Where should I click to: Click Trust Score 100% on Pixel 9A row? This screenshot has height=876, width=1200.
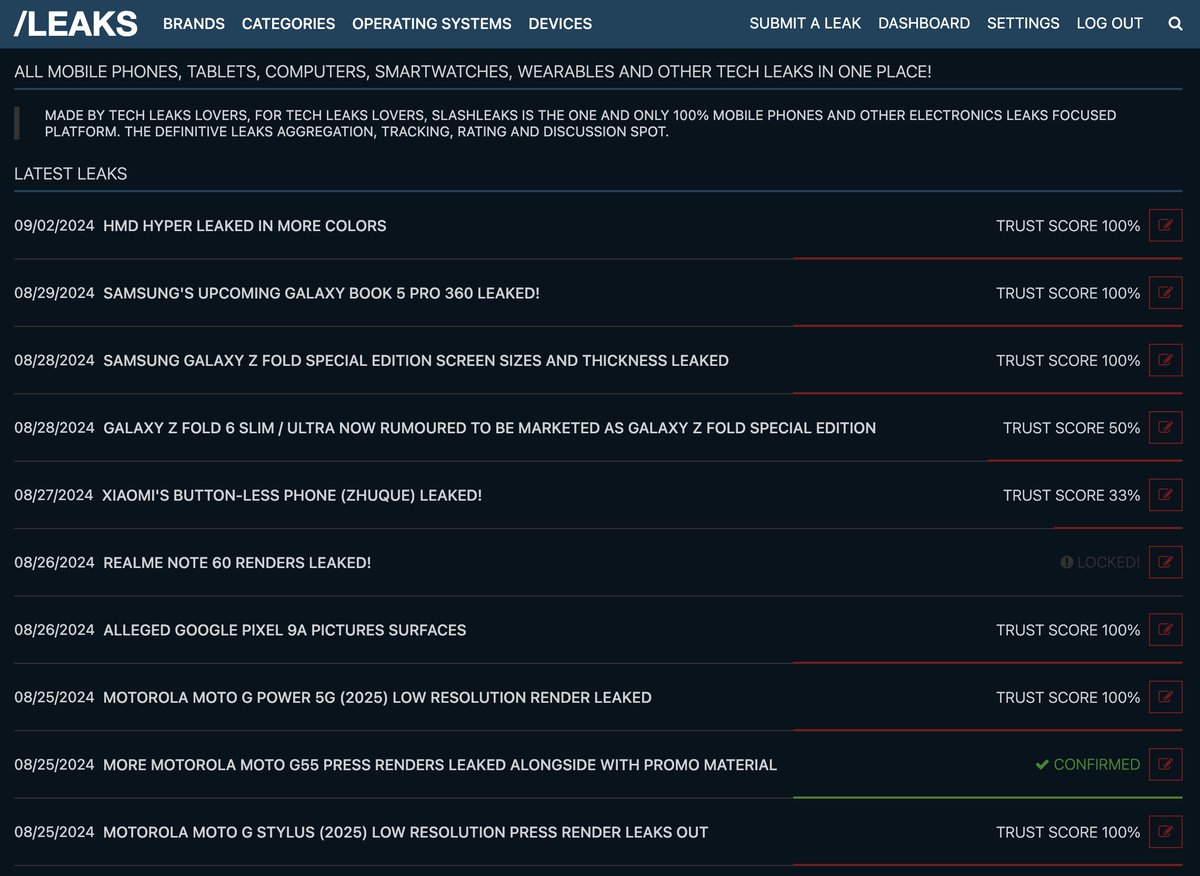pos(1068,630)
